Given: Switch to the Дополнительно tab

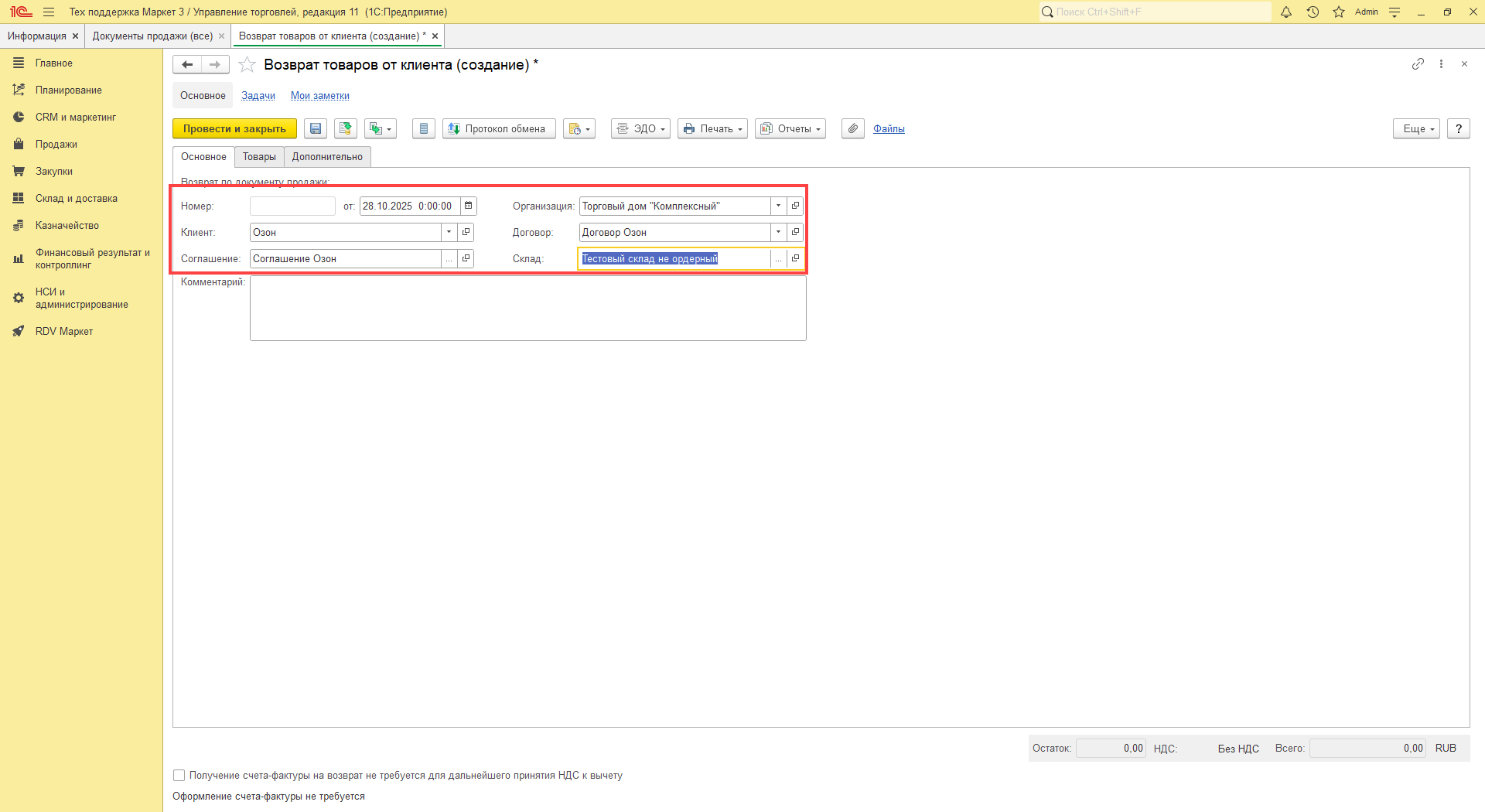Looking at the screenshot, I should [x=327, y=157].
